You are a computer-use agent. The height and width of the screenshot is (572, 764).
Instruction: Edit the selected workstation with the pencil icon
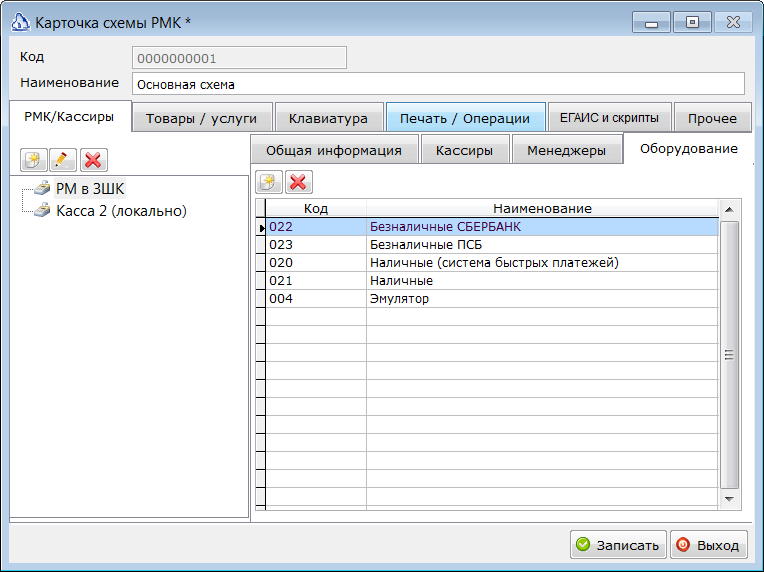pyautogui.click(x=63, y=160)
